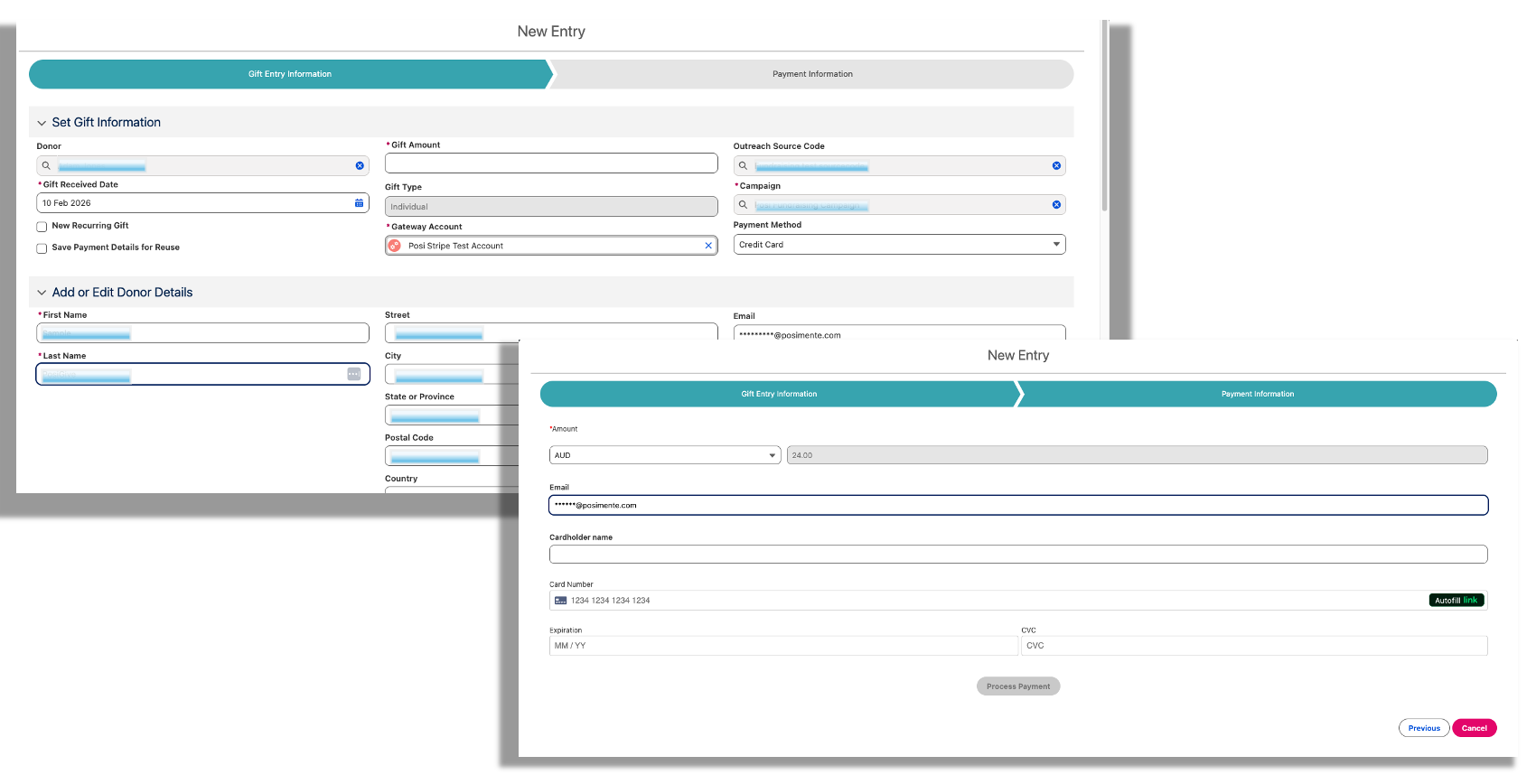Enable the New Recurring Gift checkbox
Viewport: 1536px width, 784px height.
tap(42, 227)
